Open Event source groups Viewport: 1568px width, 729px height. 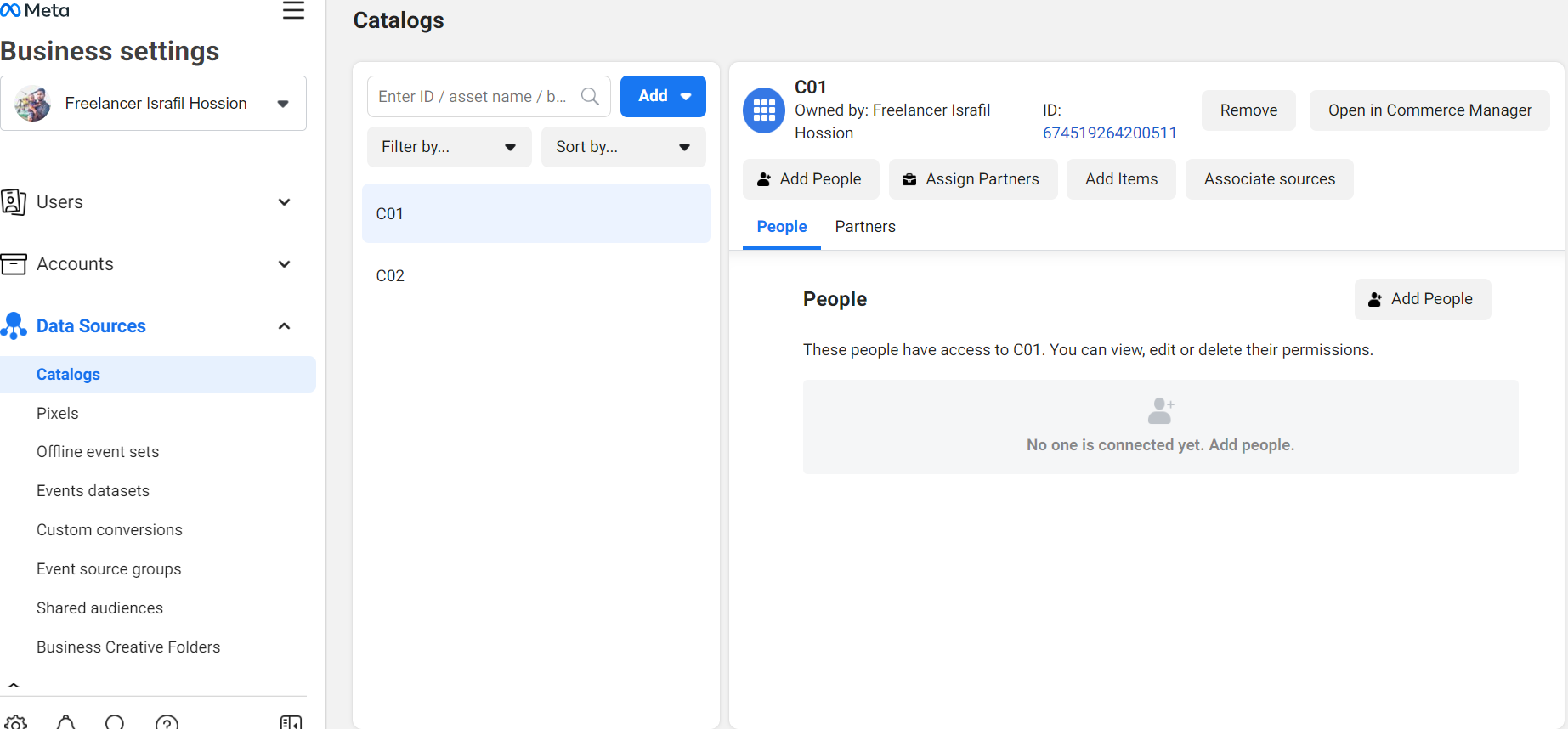109,569
